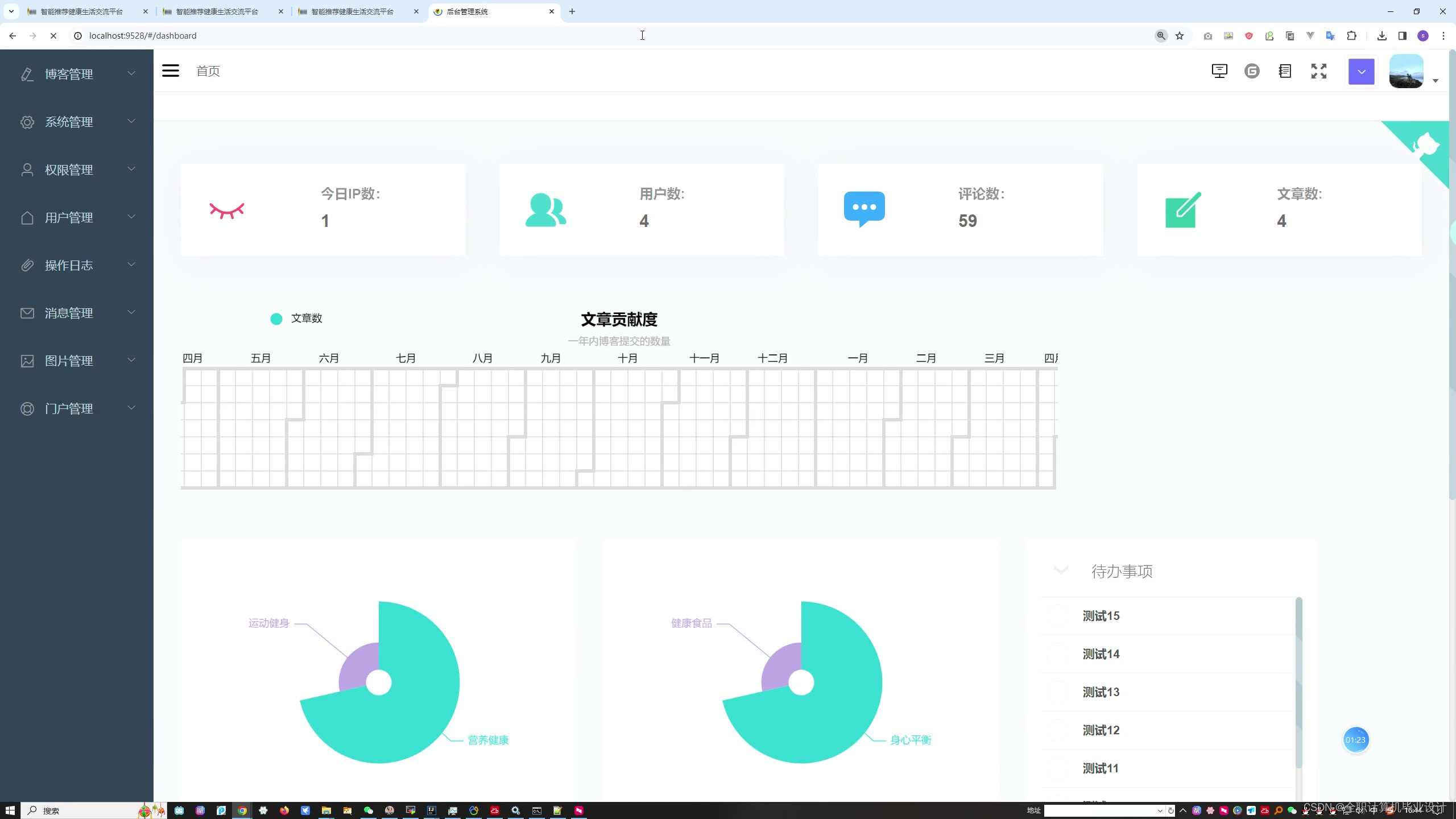This screenshot has height=819, width=1456.
Task: Expand the 消息管理 sidebar menu
Action: click(x=77, y=313)
